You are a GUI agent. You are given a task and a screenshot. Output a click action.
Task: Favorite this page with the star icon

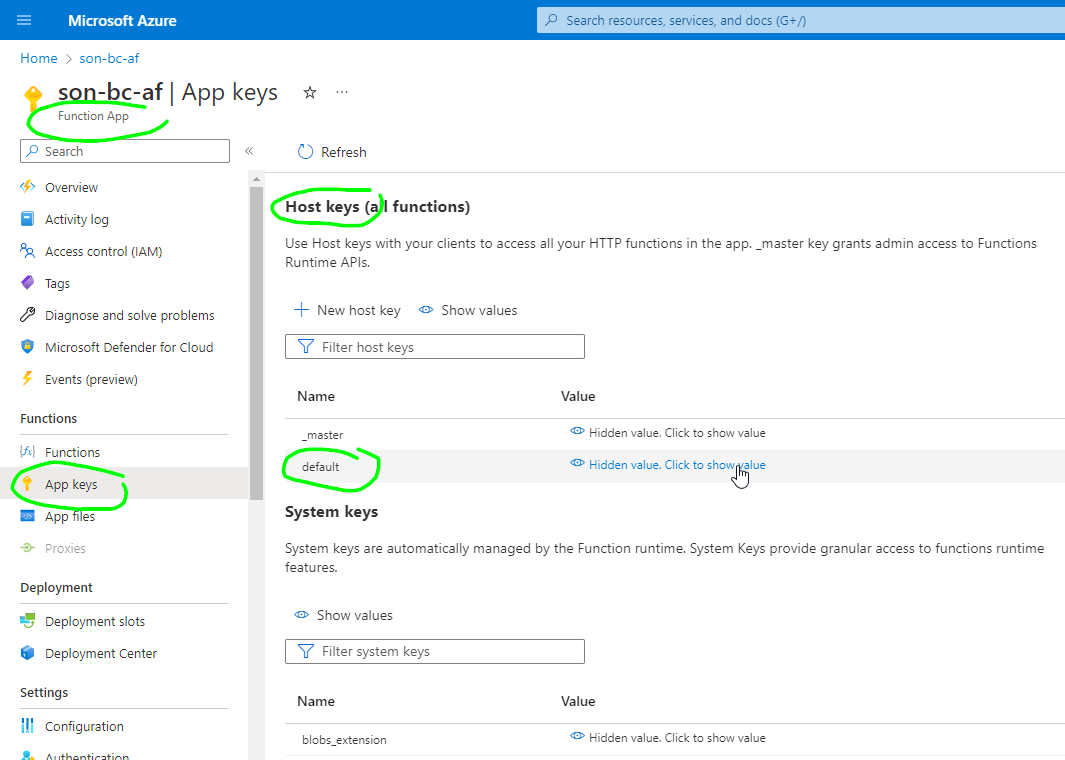click(x=310, y=92)
